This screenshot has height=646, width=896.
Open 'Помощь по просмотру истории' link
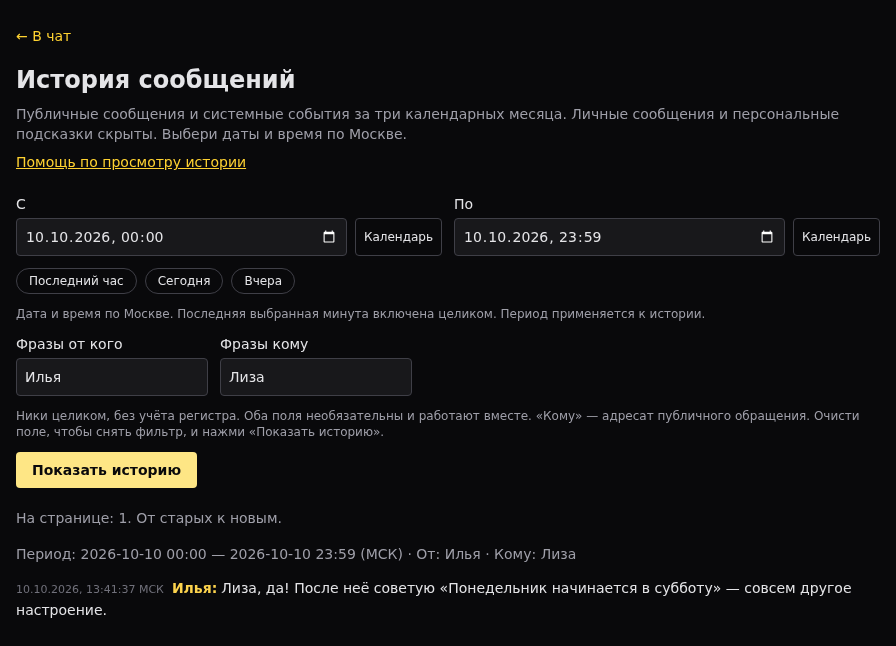(x=131, y=162)
